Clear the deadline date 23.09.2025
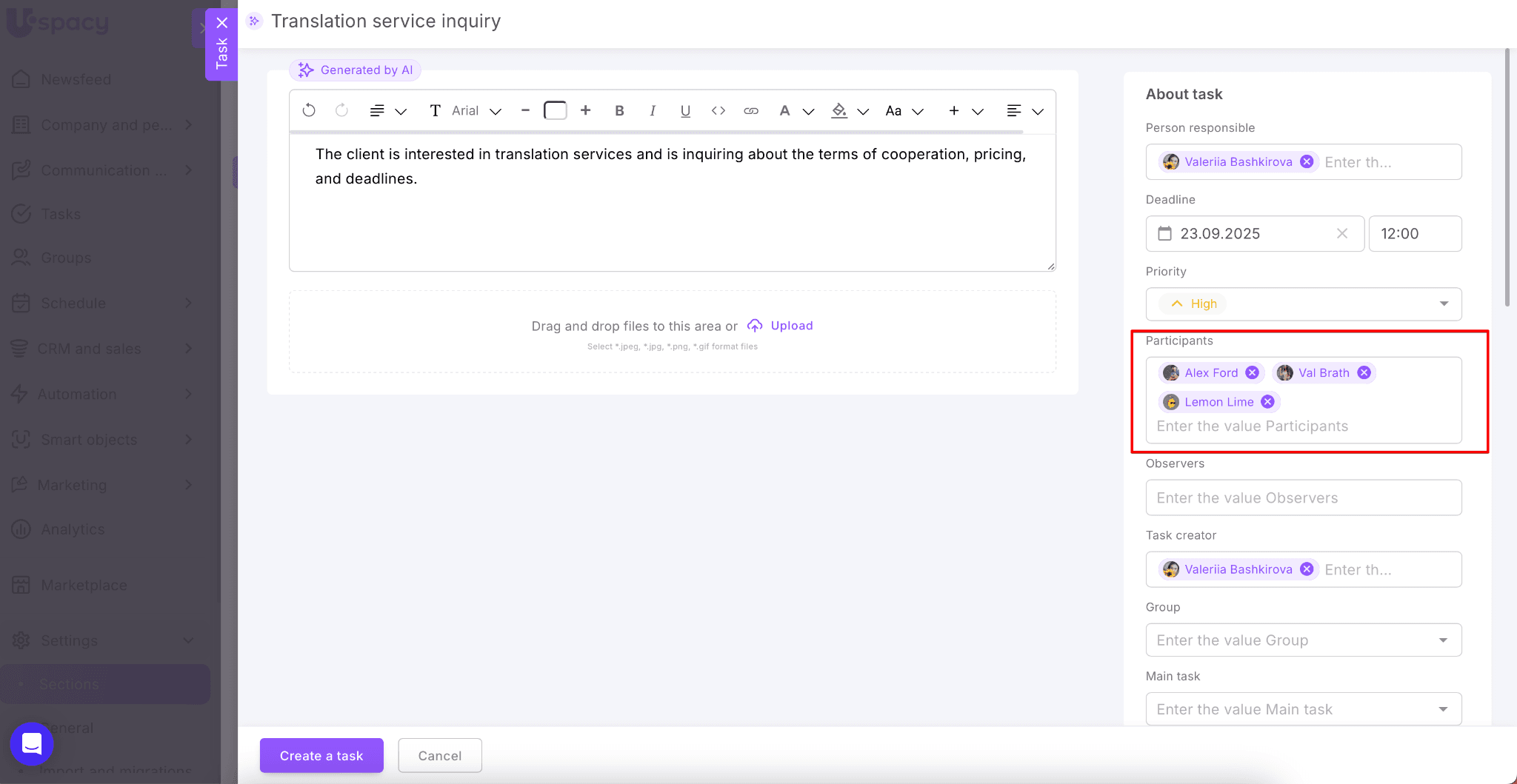1517x784 pixels. [x=1341, y=233]
